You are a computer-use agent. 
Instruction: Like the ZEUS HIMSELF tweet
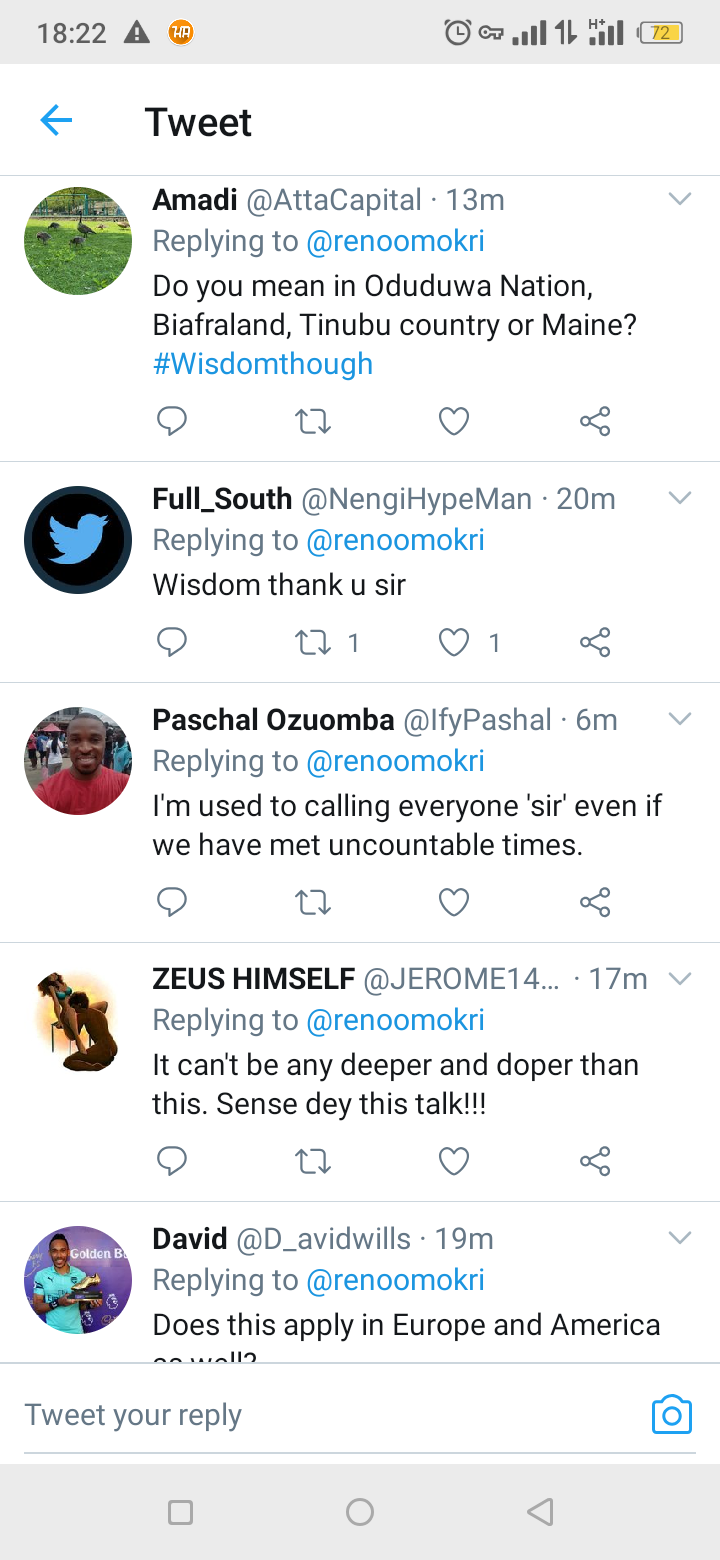454,1161
